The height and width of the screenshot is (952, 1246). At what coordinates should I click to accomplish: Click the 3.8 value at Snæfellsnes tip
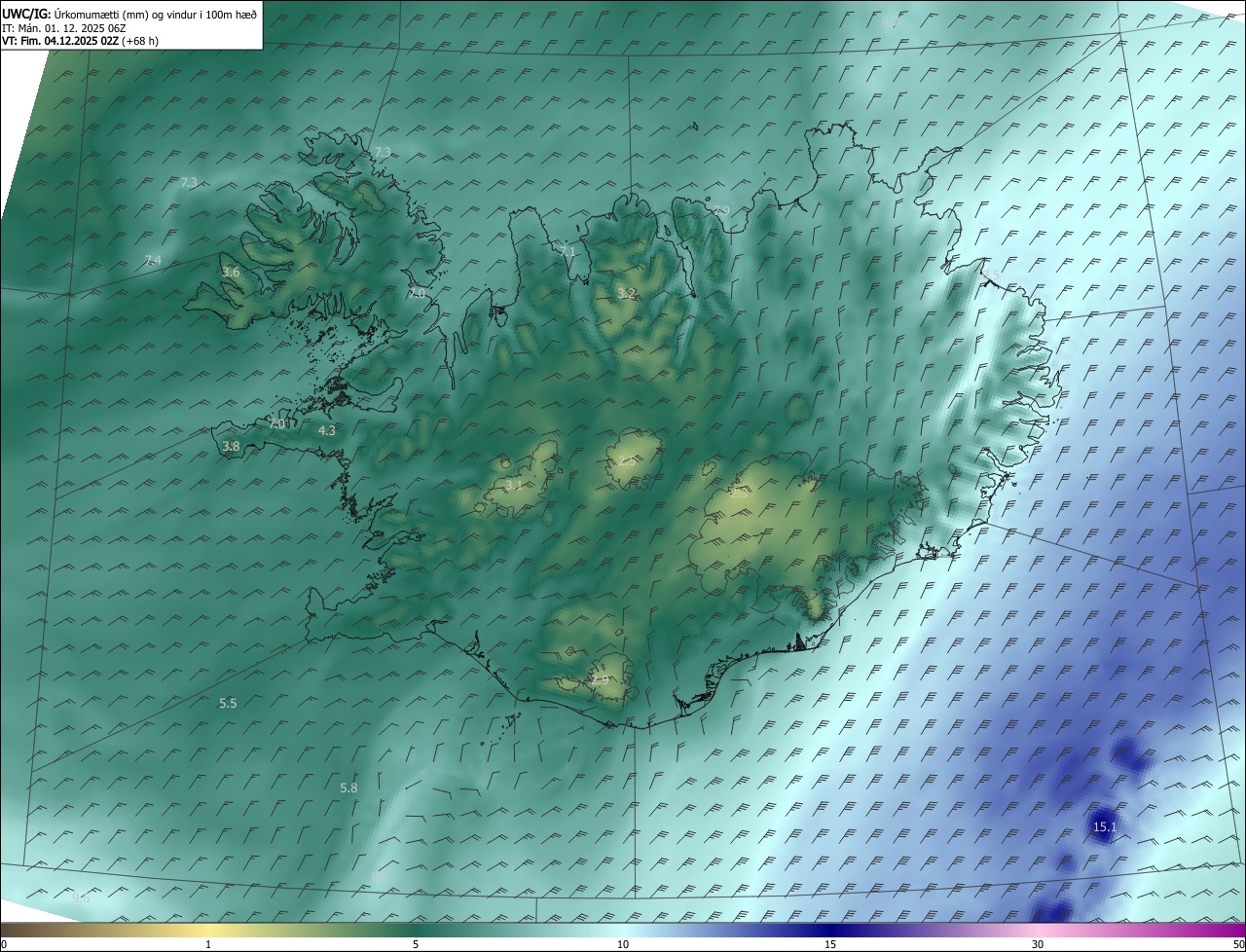pos(231,447)
